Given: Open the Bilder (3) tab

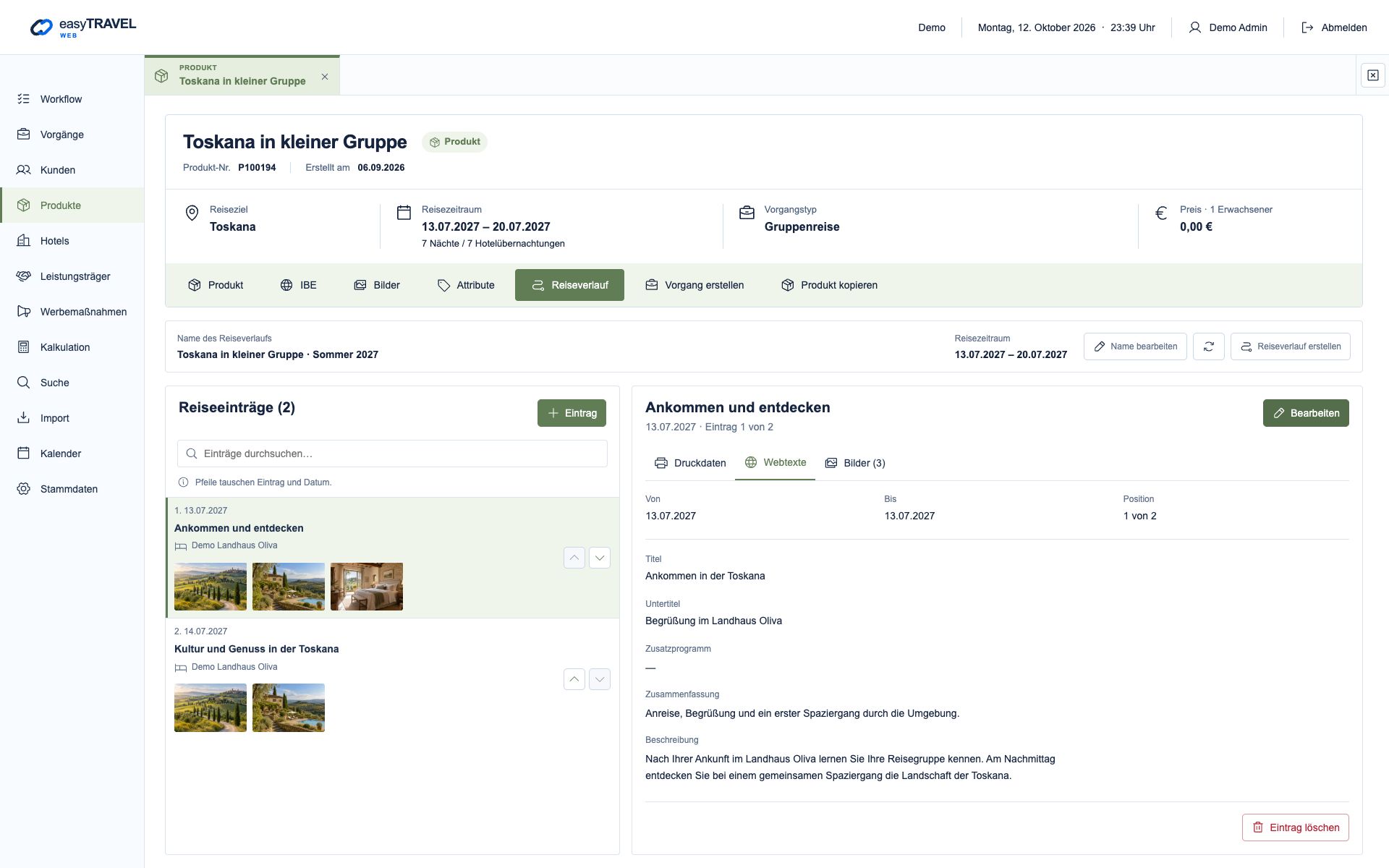Looking at the screenshot, I should (x=855, y=463).
